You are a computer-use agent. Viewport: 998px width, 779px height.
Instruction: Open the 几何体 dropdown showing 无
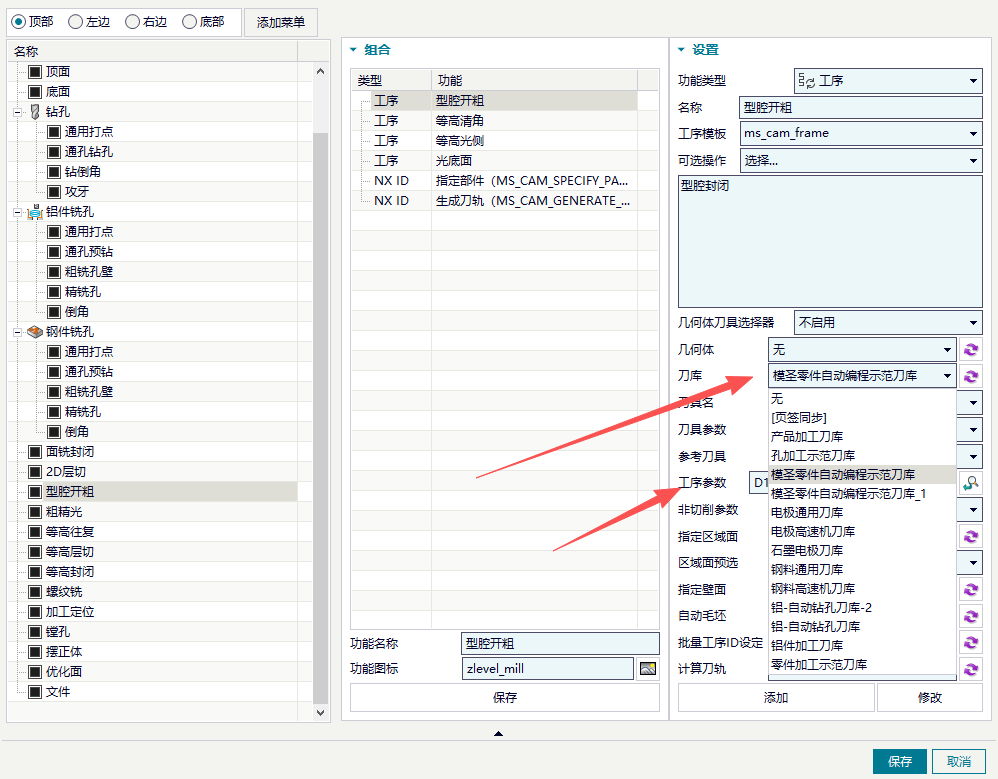[862, 349]
